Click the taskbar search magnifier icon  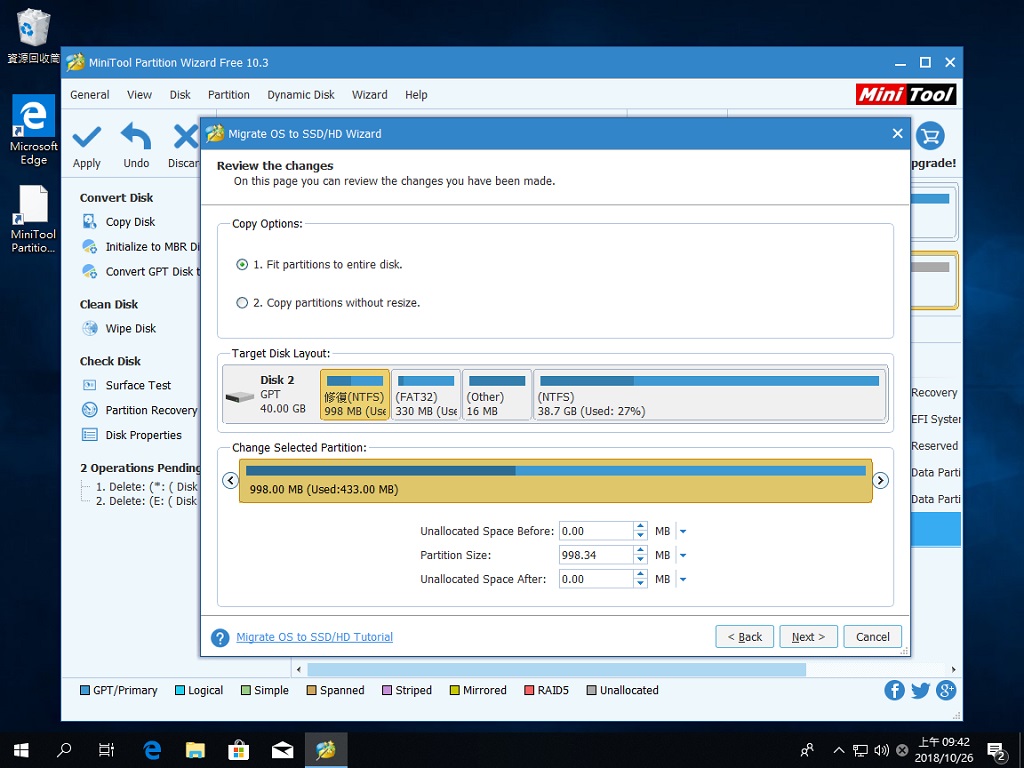(x=64, y=750)
